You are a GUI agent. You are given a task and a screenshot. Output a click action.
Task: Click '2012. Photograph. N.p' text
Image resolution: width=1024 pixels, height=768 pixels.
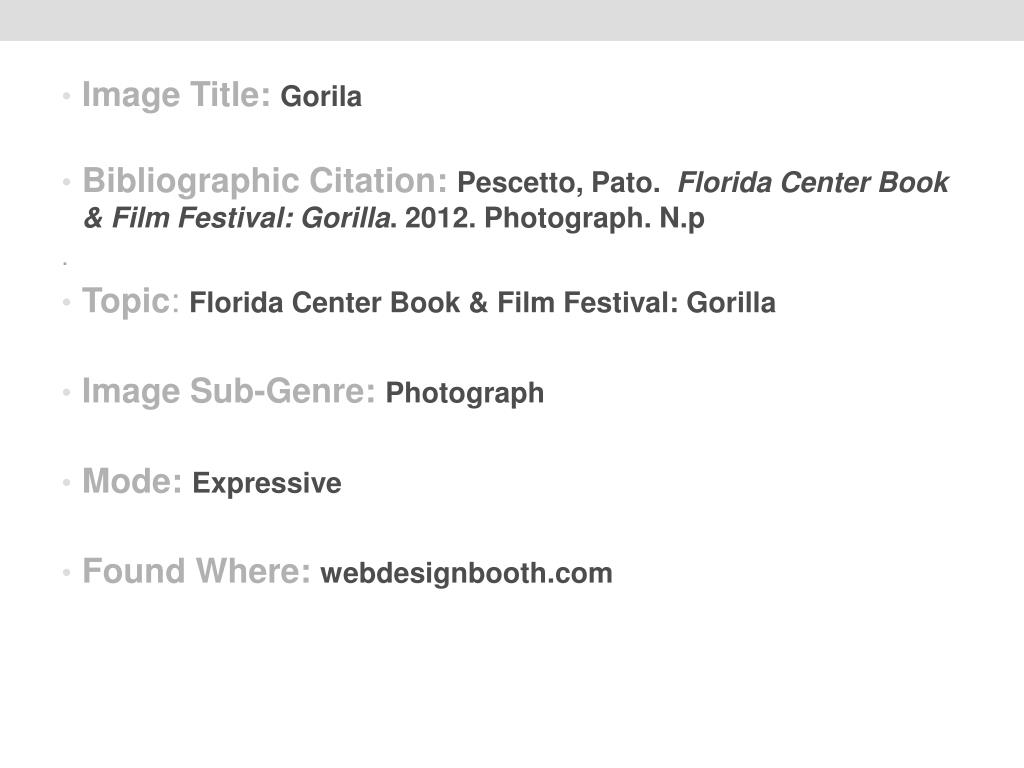[554, 219]
